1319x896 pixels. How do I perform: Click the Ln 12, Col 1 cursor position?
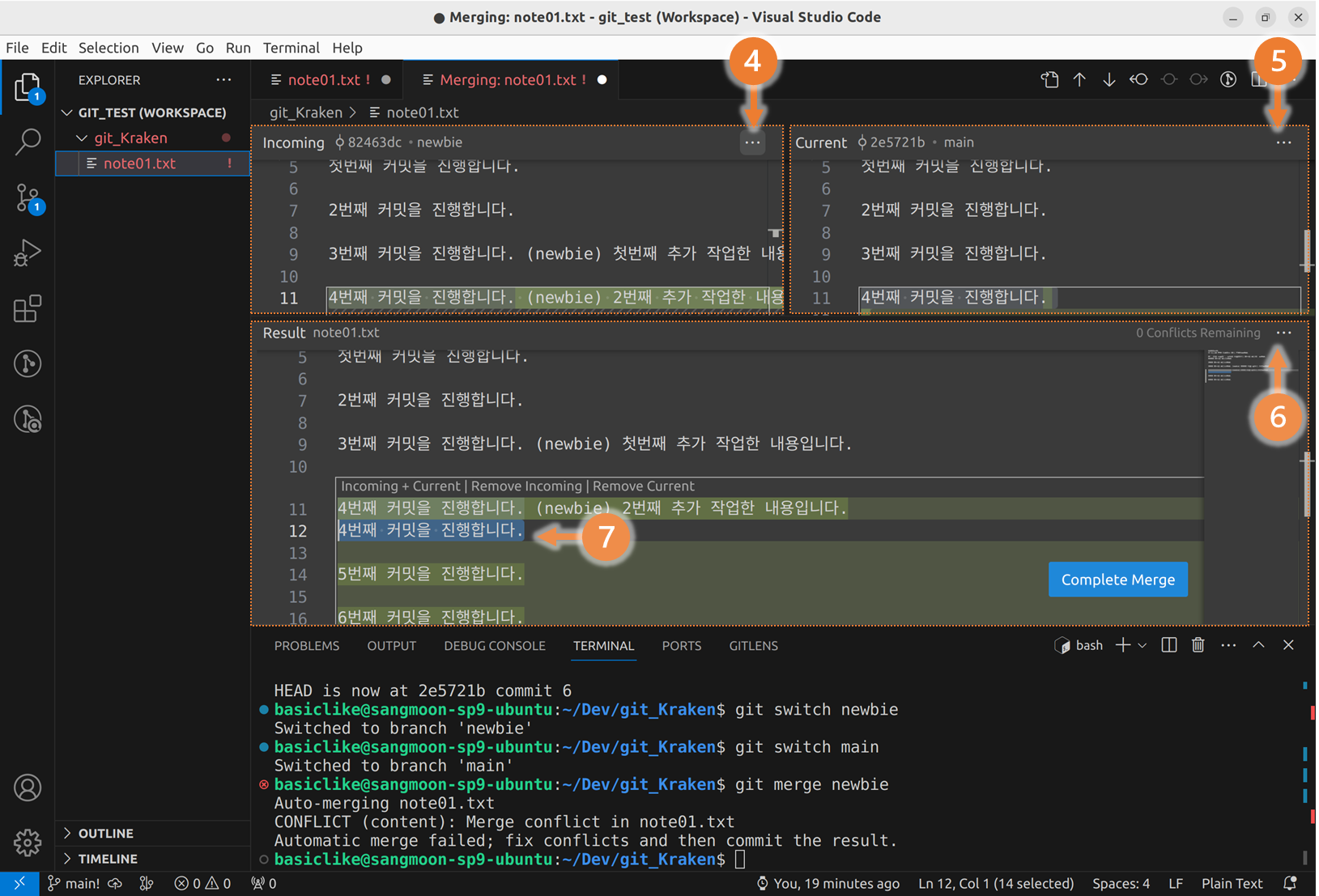tap(996, 883)
